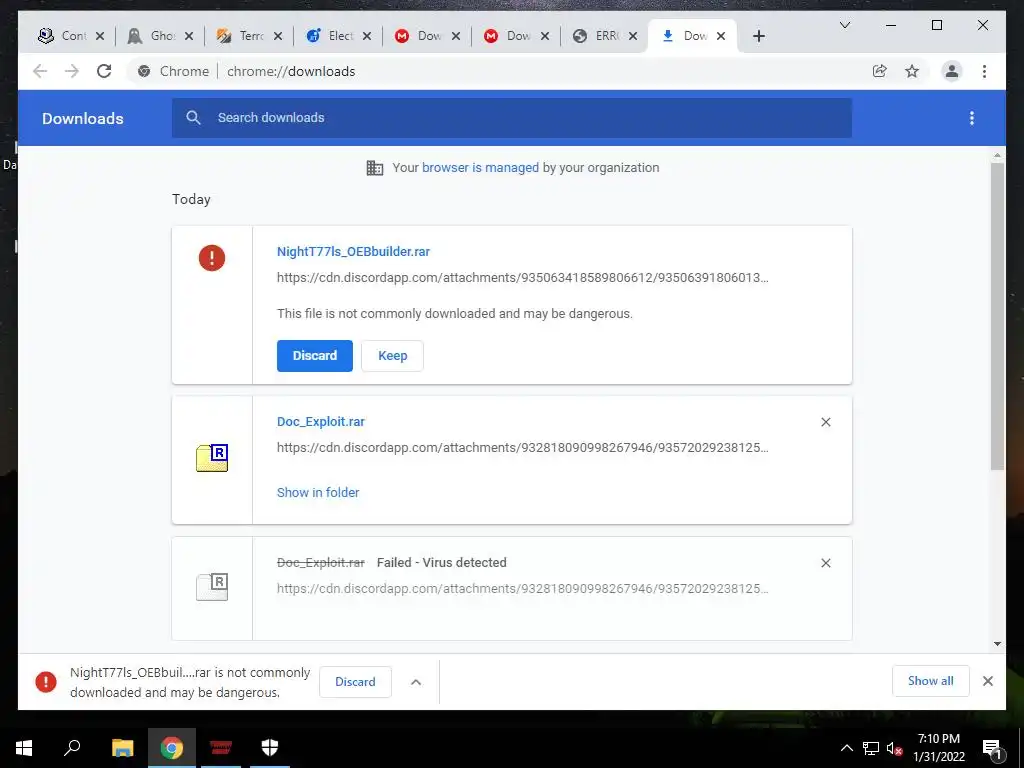This screenshot has height=768, width=1024.
Task: Click the discord URL under successful Doc_Exploit.rar
Action: click(x=522, y=447)
